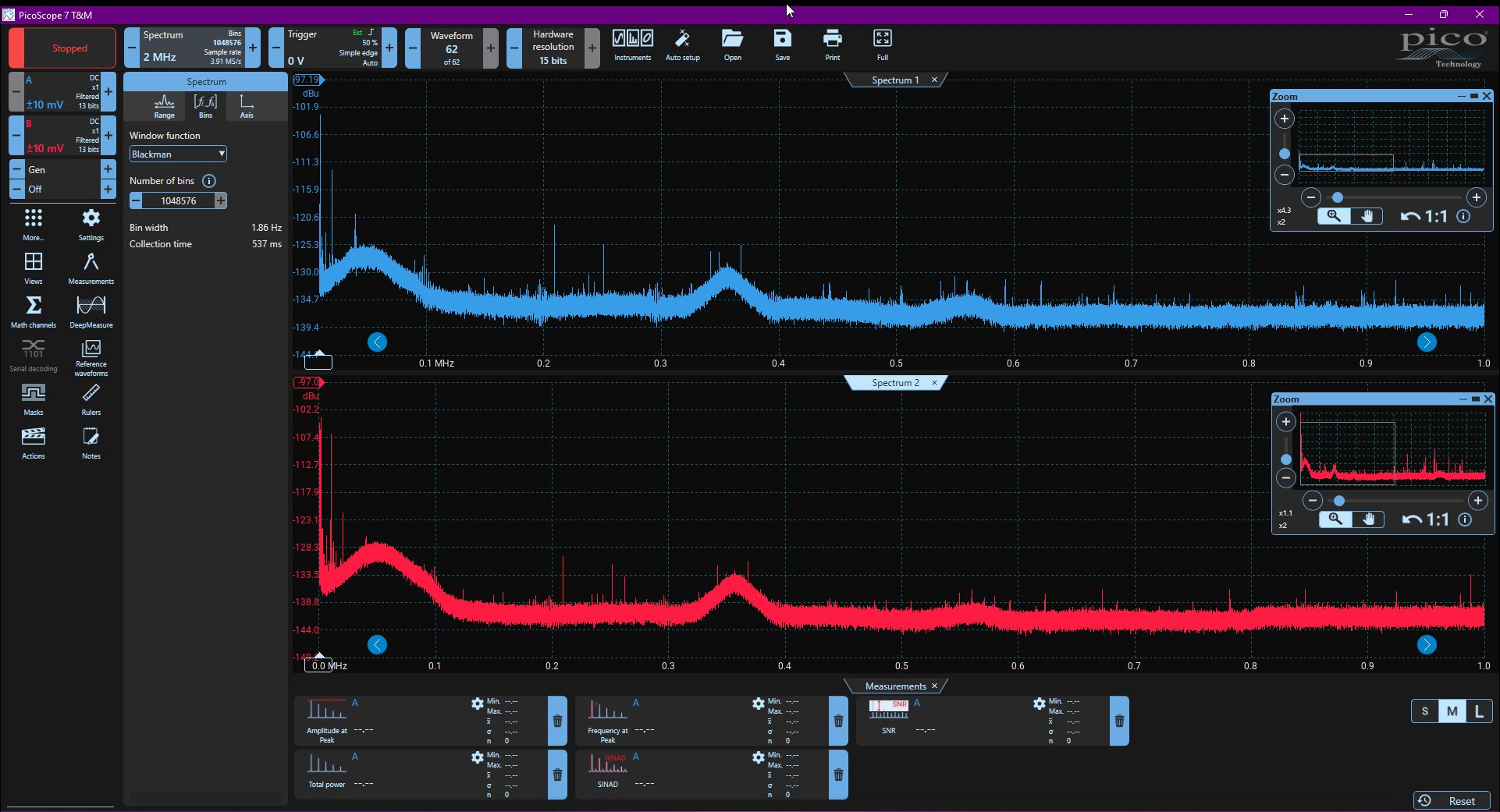
Task: Increase the Spectrum frequency range
Action: click(x=253, y=48)
